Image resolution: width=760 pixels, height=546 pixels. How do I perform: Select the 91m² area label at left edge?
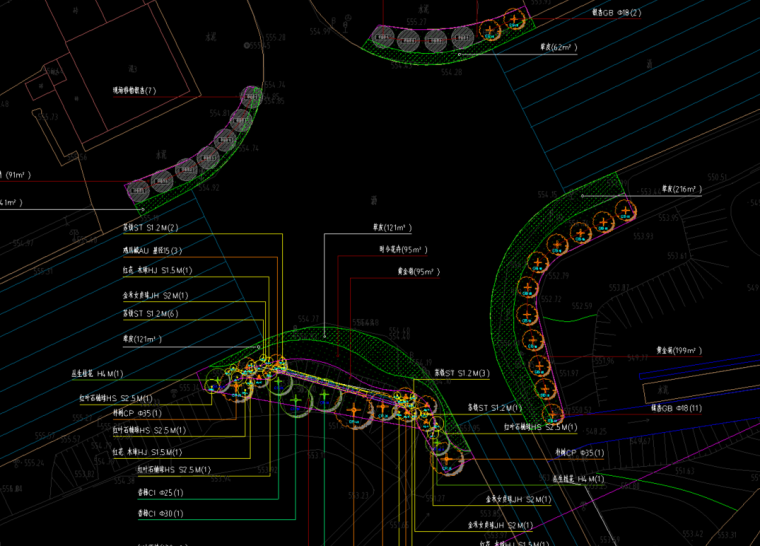[18, 175]
